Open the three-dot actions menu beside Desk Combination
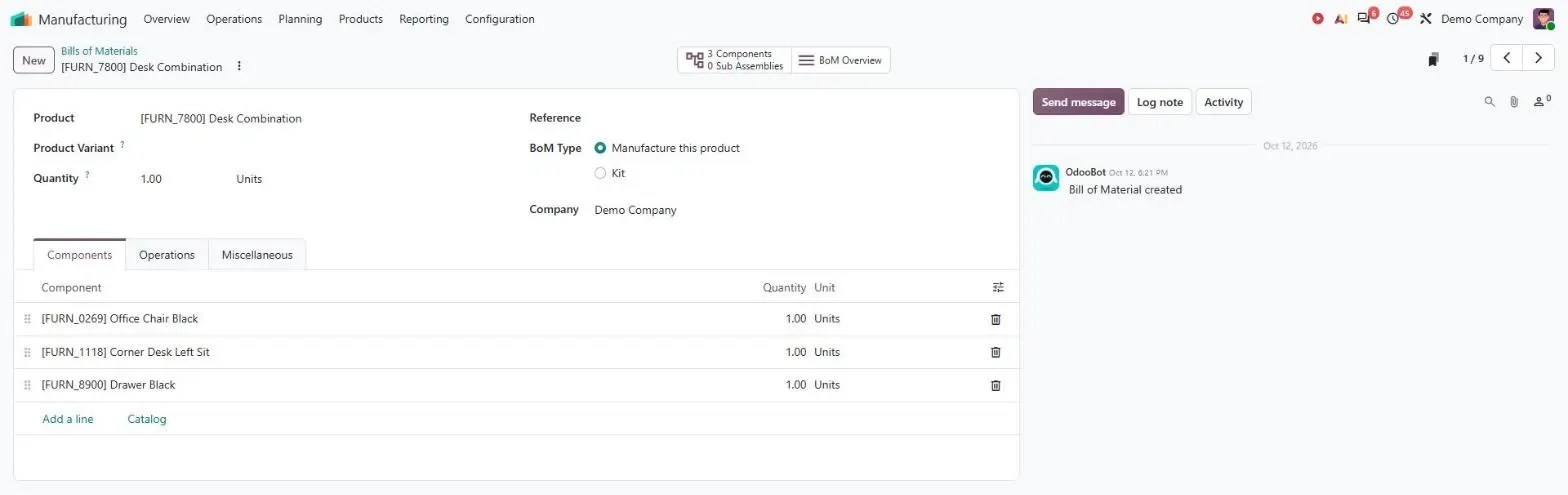Screen dimensions: 1568x495 [239, 67]
